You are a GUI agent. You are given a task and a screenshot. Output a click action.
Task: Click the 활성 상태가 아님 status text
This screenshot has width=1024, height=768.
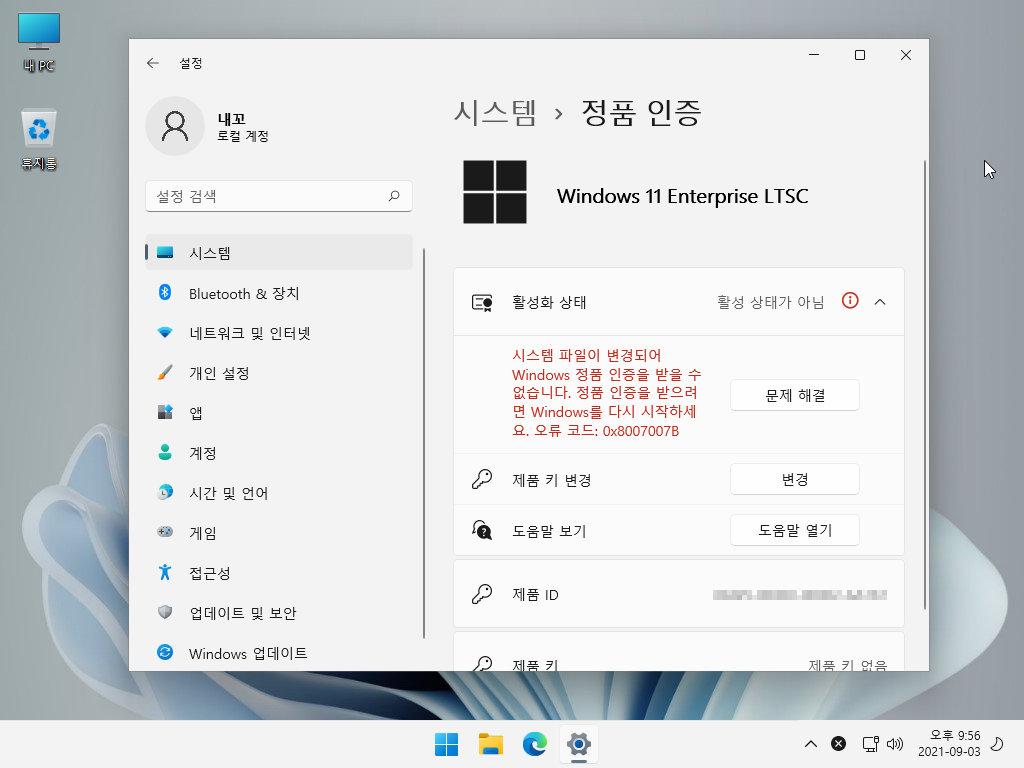coord(771,302)
